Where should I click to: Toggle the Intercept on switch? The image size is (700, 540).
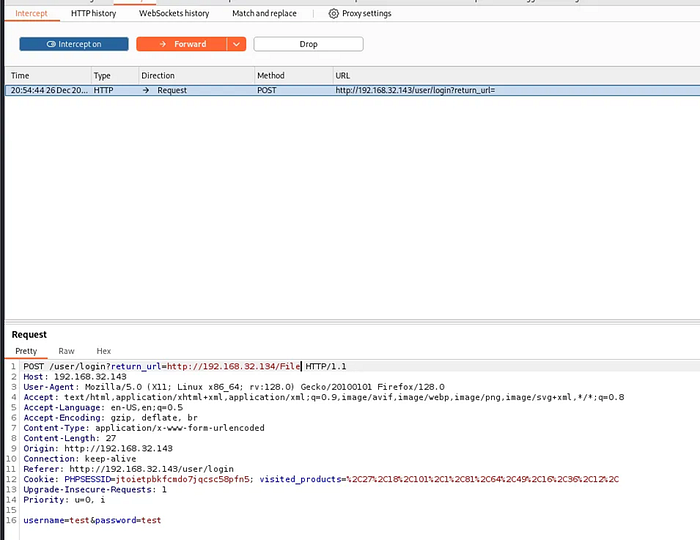[74, 44]
